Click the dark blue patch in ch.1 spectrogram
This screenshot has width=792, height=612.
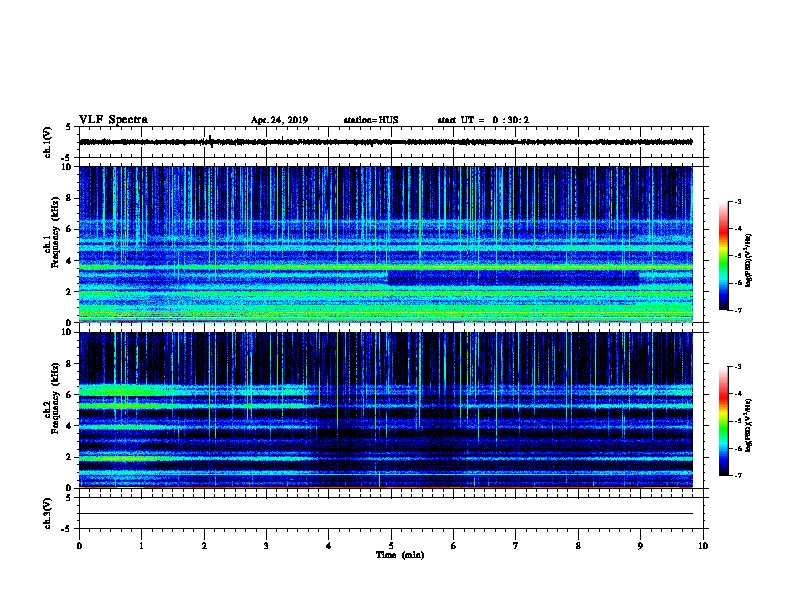coord(513,278)
